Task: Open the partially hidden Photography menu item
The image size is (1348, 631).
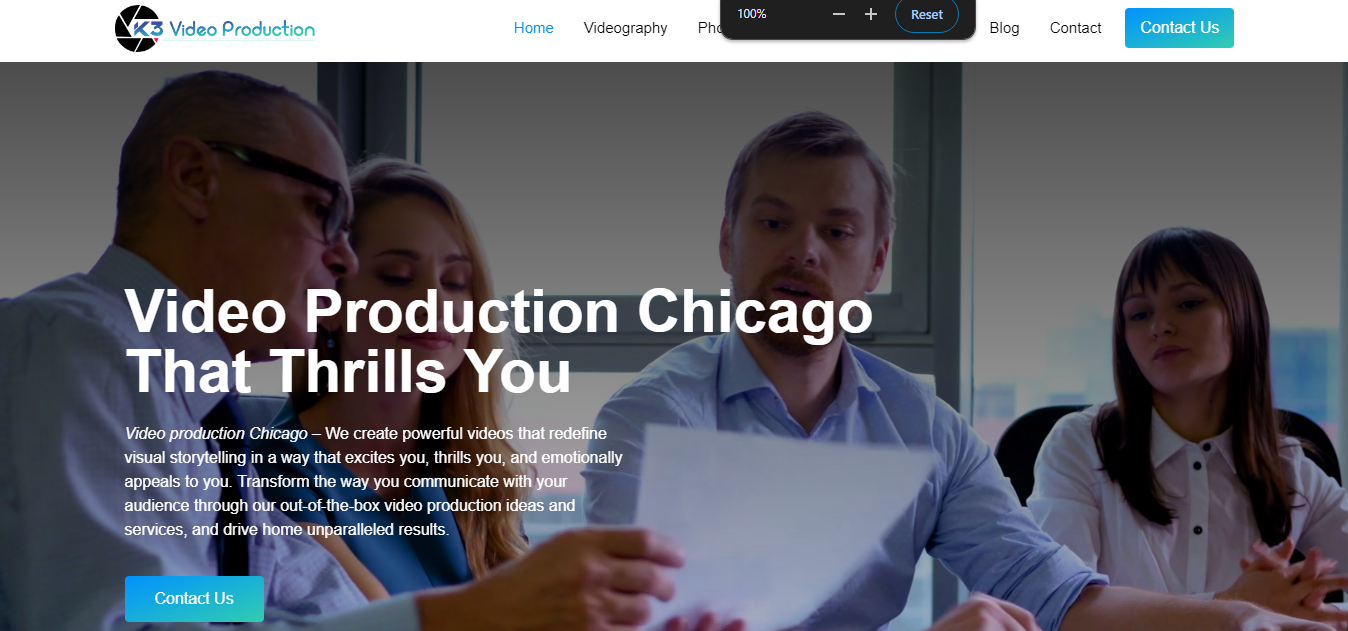Action: (x=709, y=28)
